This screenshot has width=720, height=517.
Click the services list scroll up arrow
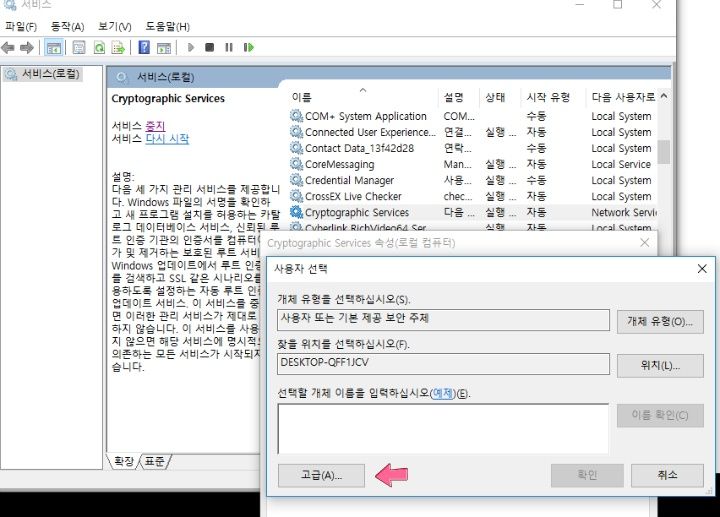pos(664,96)
